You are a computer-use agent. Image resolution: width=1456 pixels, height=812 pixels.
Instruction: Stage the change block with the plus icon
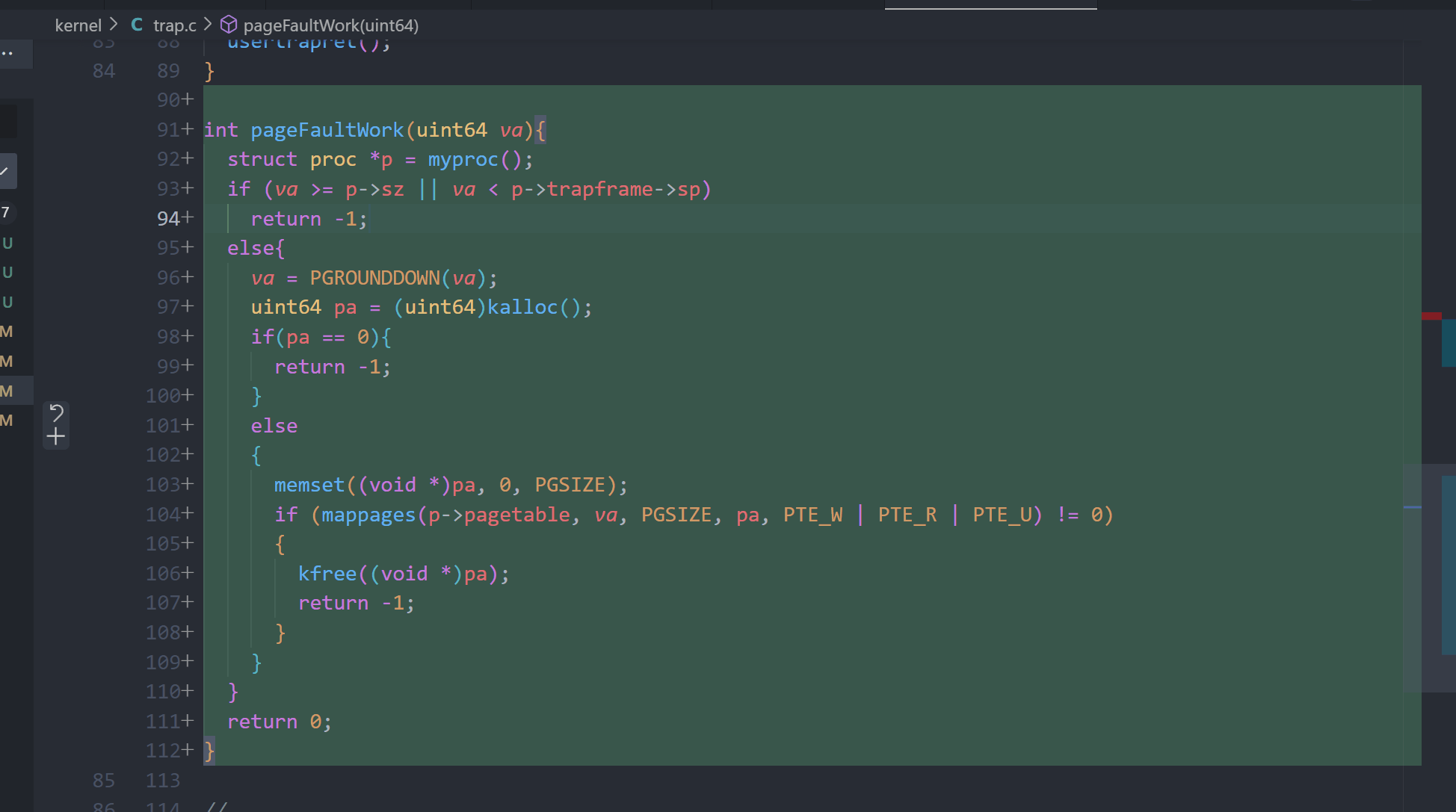coord(56,437)
